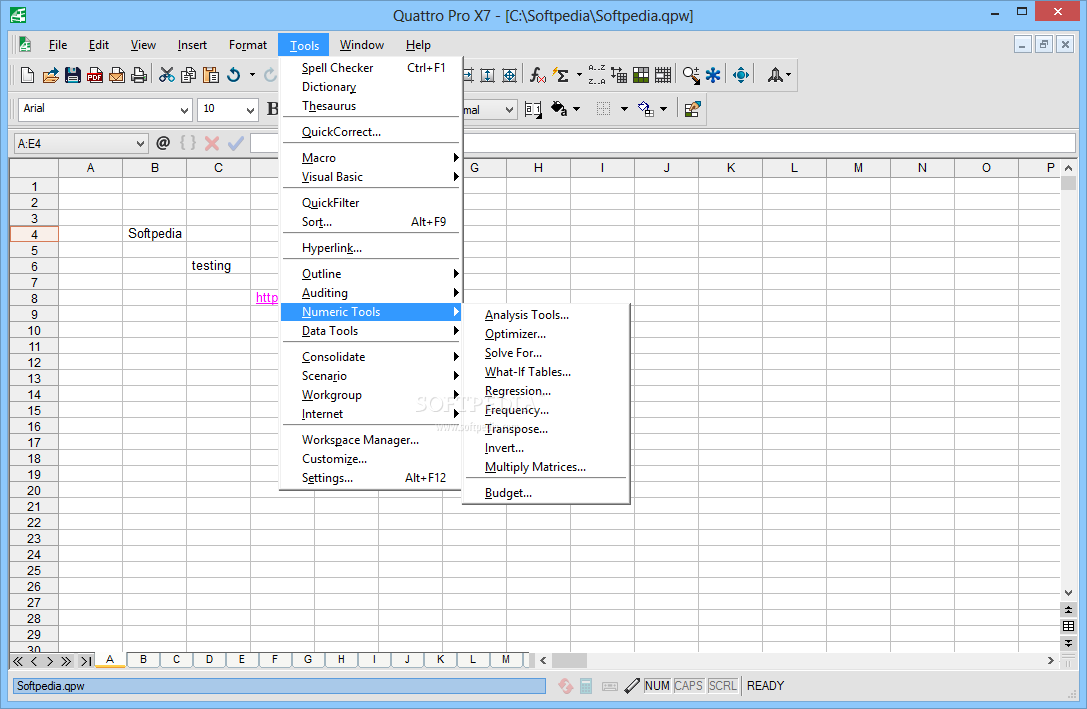1087x709 pixels.
Task: Click the calculator icon in status bar
Action: point(586,686)
